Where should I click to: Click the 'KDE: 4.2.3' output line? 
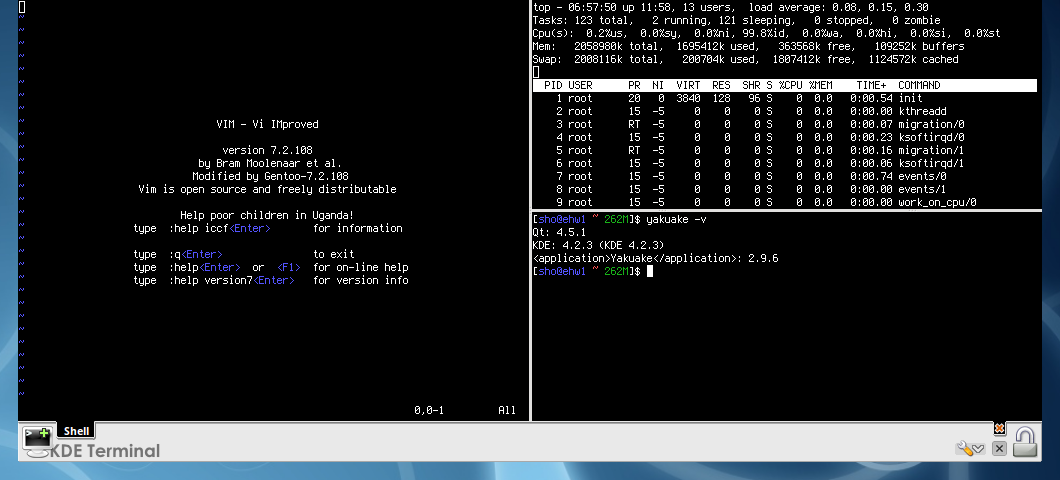click(598, 245)
